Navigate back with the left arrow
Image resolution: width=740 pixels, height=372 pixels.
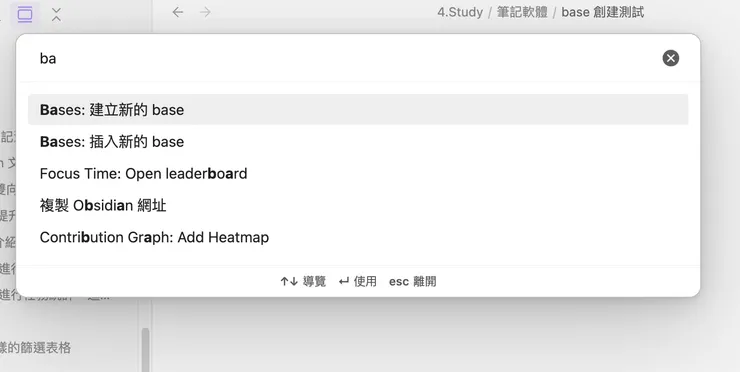coord(177,12)
